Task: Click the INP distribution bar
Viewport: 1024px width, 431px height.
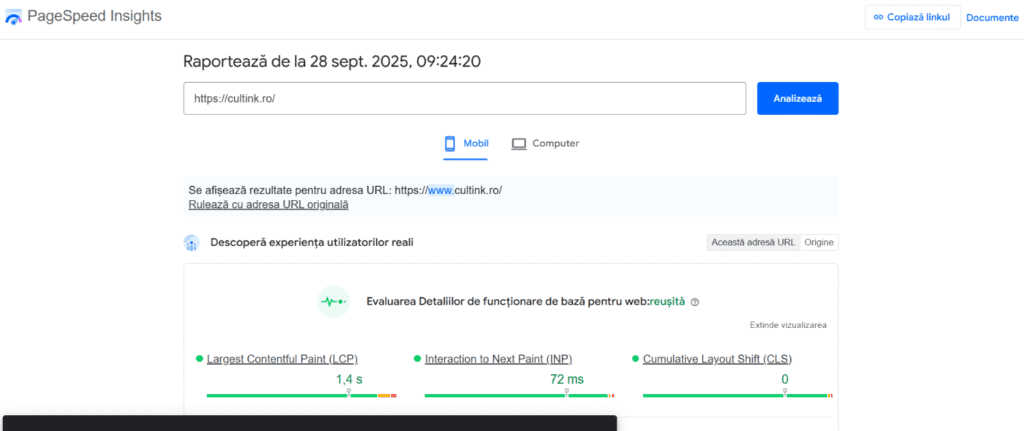Action: (x=520, y=395)
